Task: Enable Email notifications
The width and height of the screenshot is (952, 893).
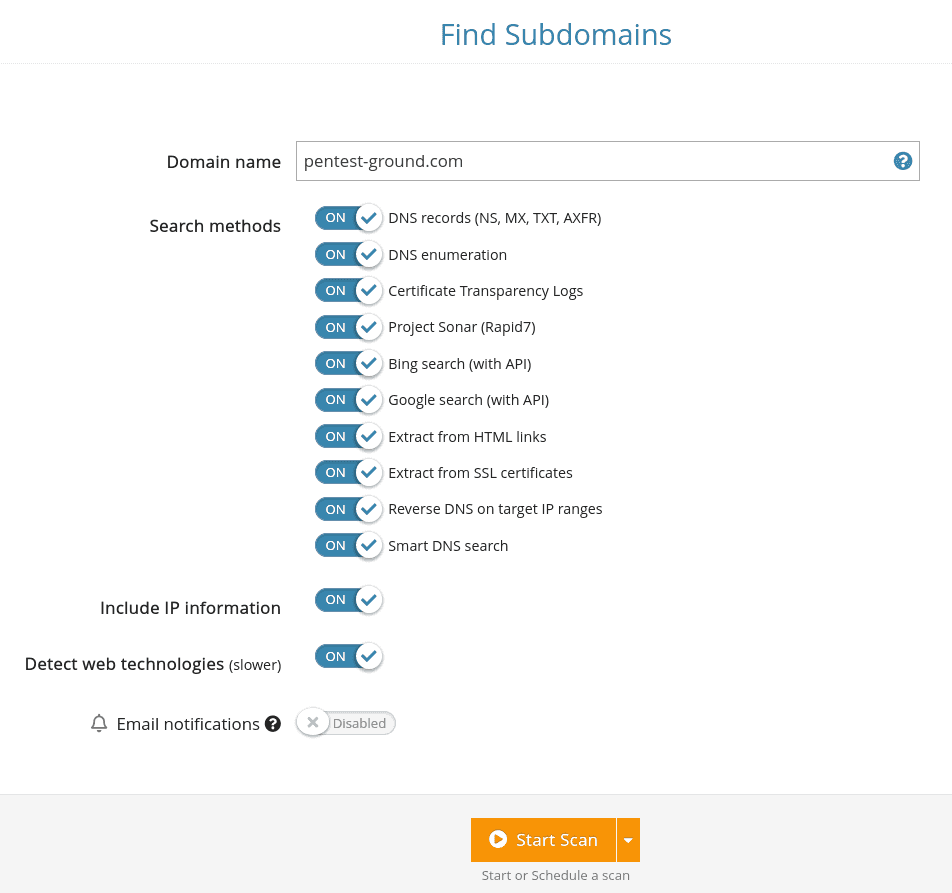Action: pyautogui.click(x=345, y=722)
